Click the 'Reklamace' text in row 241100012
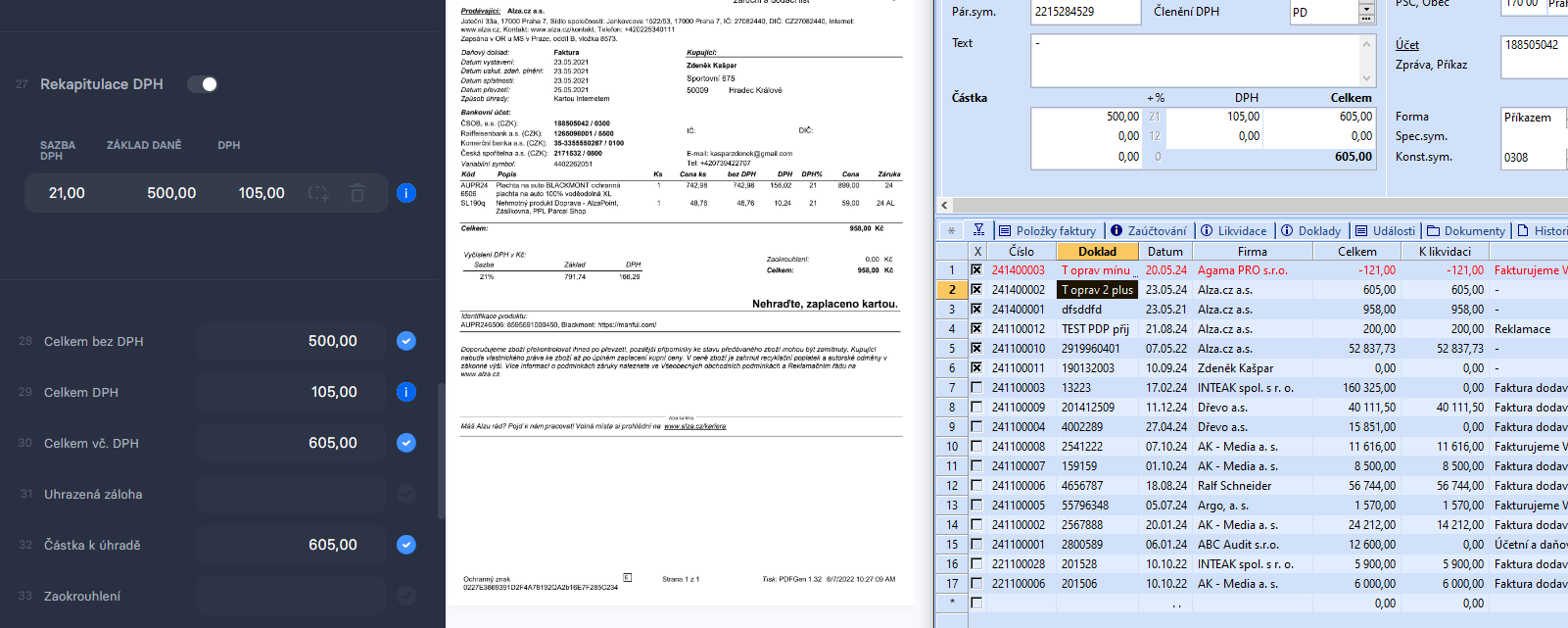Viewport: 1568px width, 628px height. (x=1522, y=329)
